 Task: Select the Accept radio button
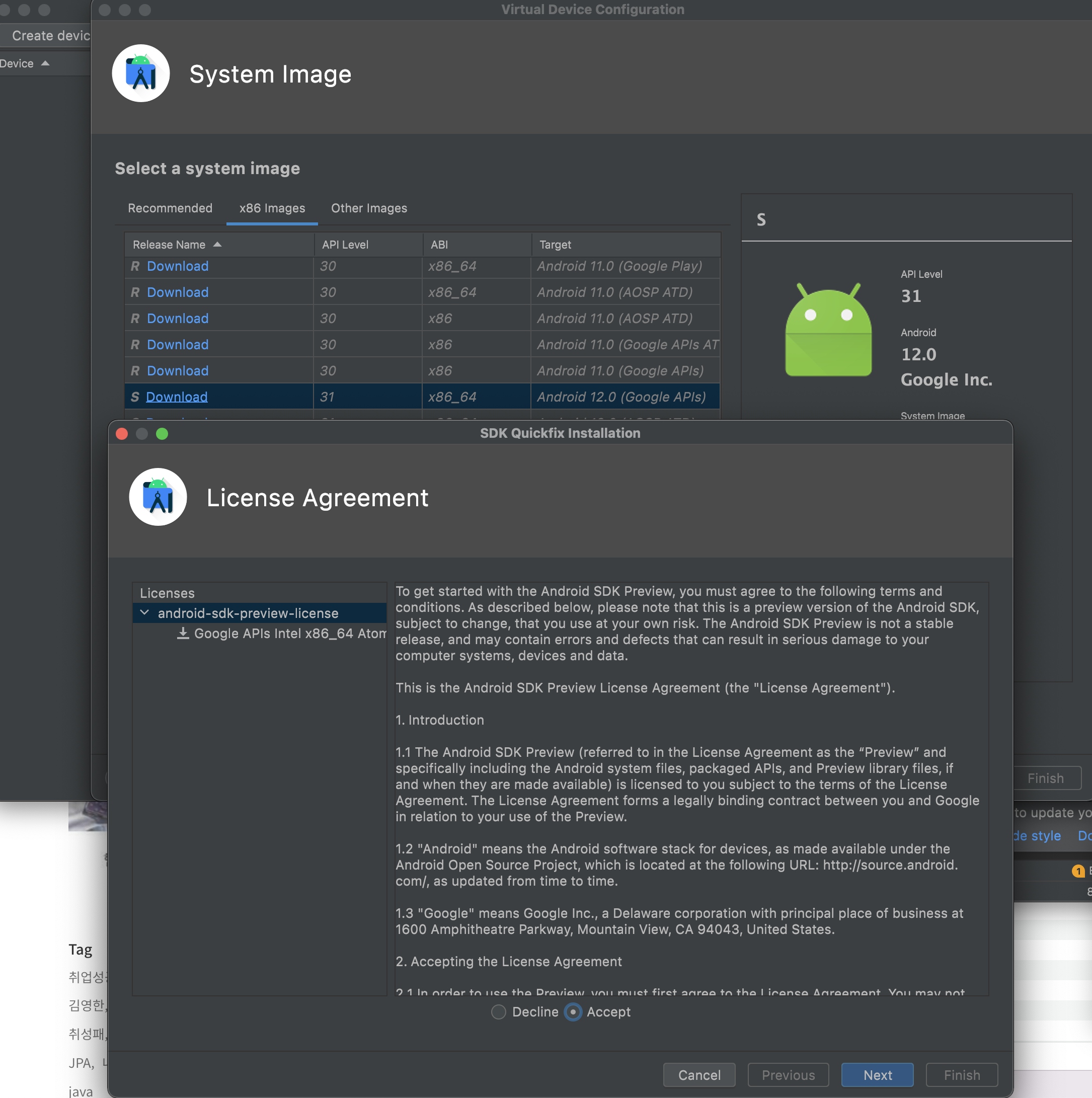(573, 1011)
